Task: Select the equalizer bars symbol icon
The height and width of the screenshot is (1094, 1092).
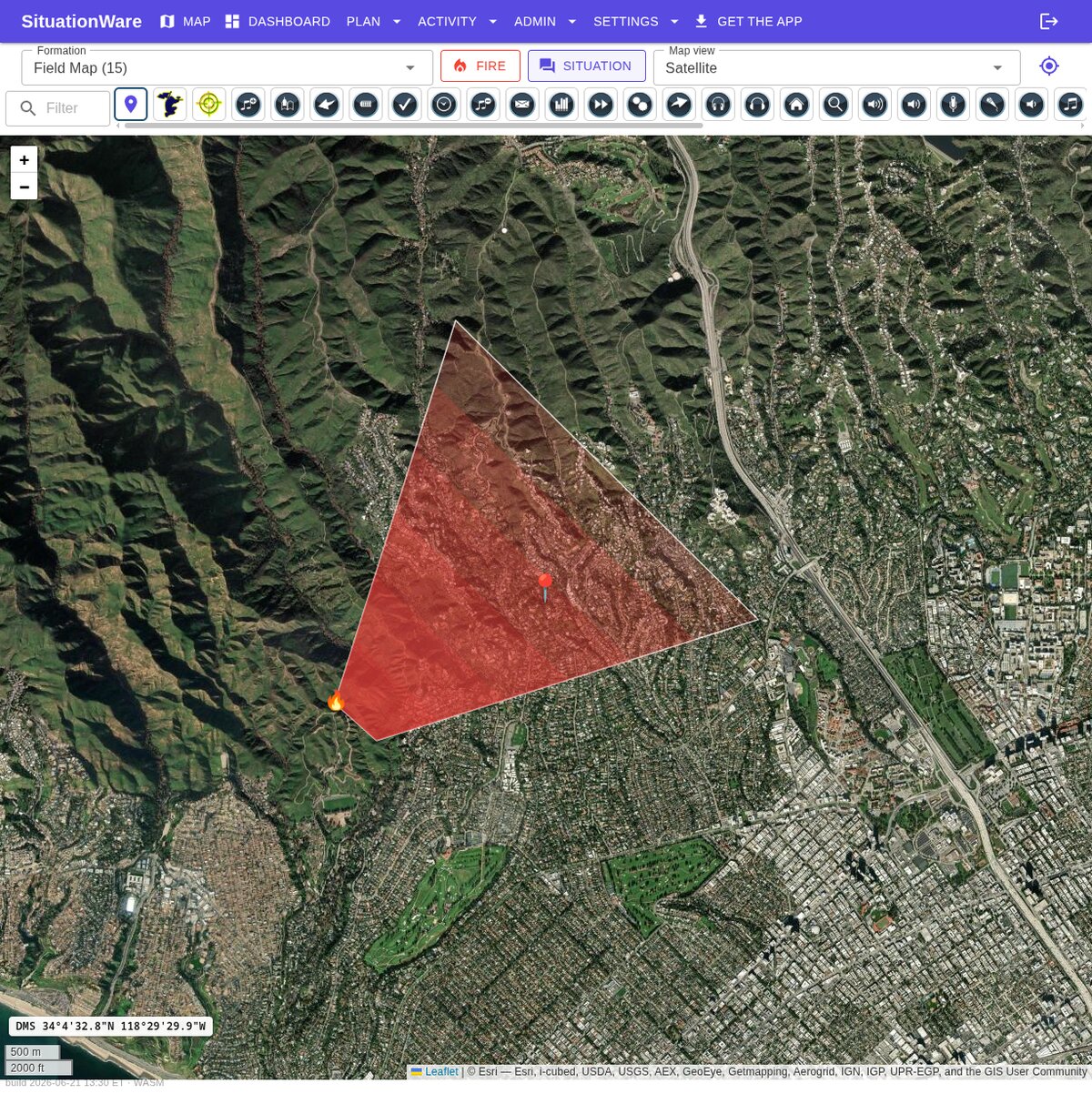Action: click(561, 105)
